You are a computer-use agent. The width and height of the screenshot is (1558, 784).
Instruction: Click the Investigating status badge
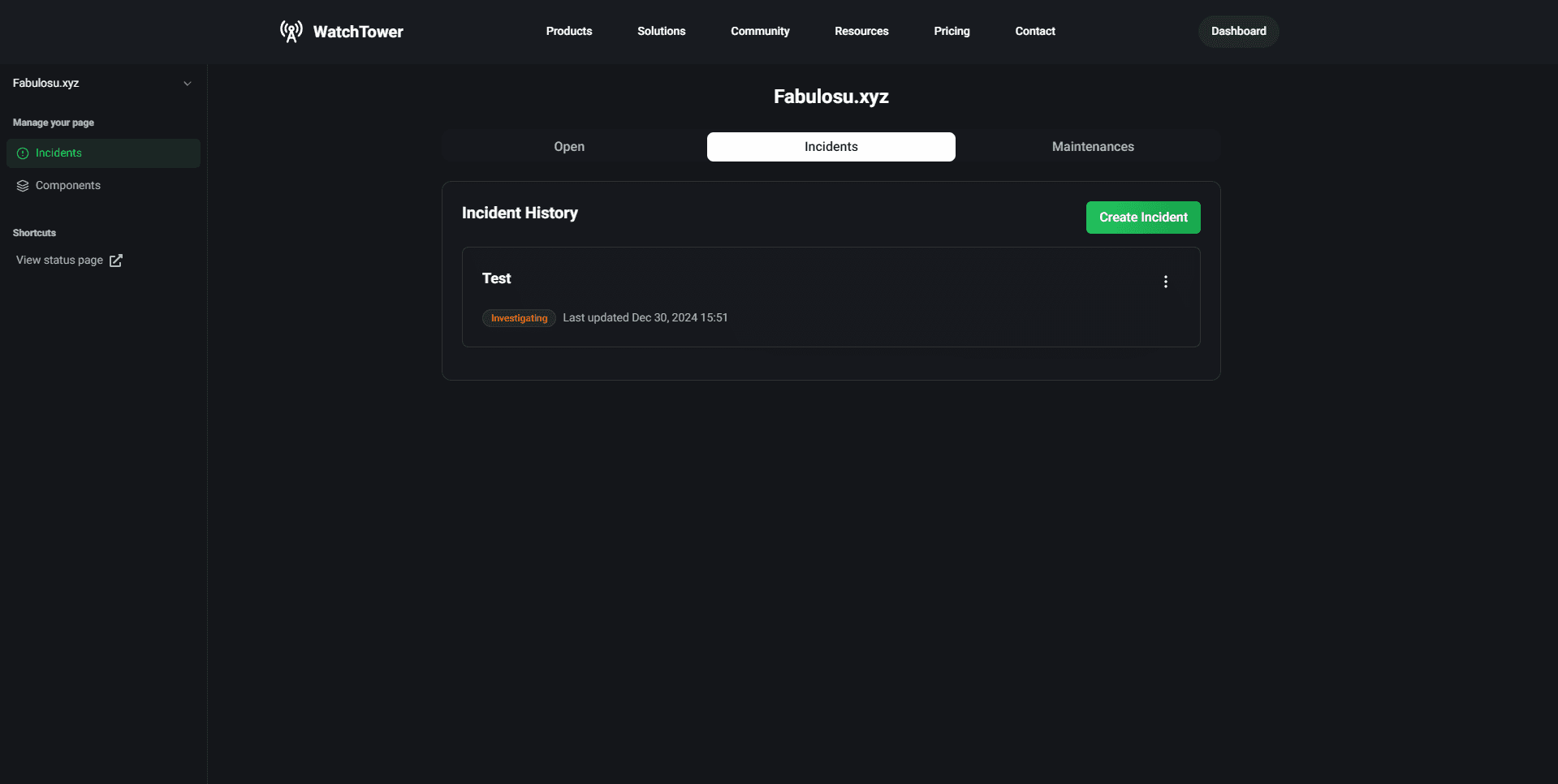pyautogui.click(x=519, y=318)
